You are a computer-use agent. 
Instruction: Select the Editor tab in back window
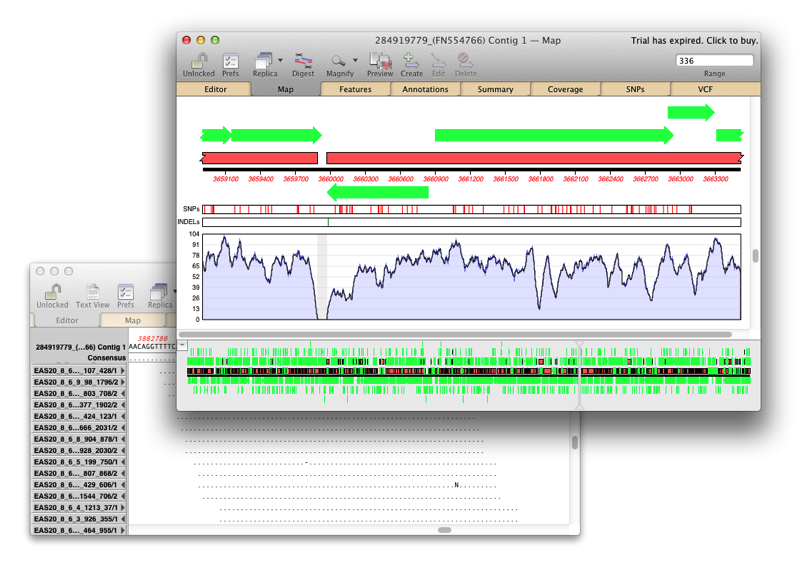[67, 320]
